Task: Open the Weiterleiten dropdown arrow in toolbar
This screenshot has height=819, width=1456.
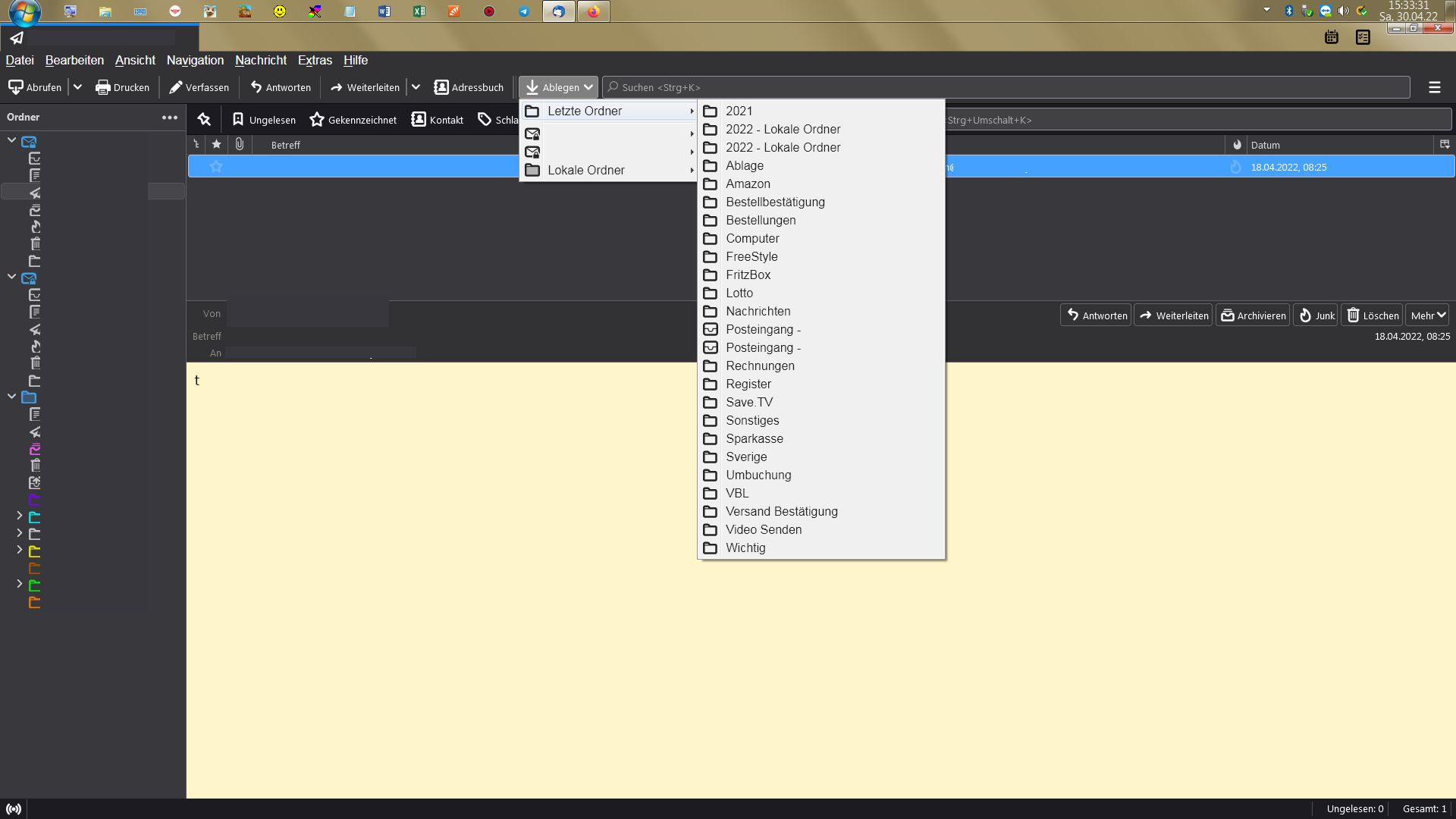Action: point(416,87)
